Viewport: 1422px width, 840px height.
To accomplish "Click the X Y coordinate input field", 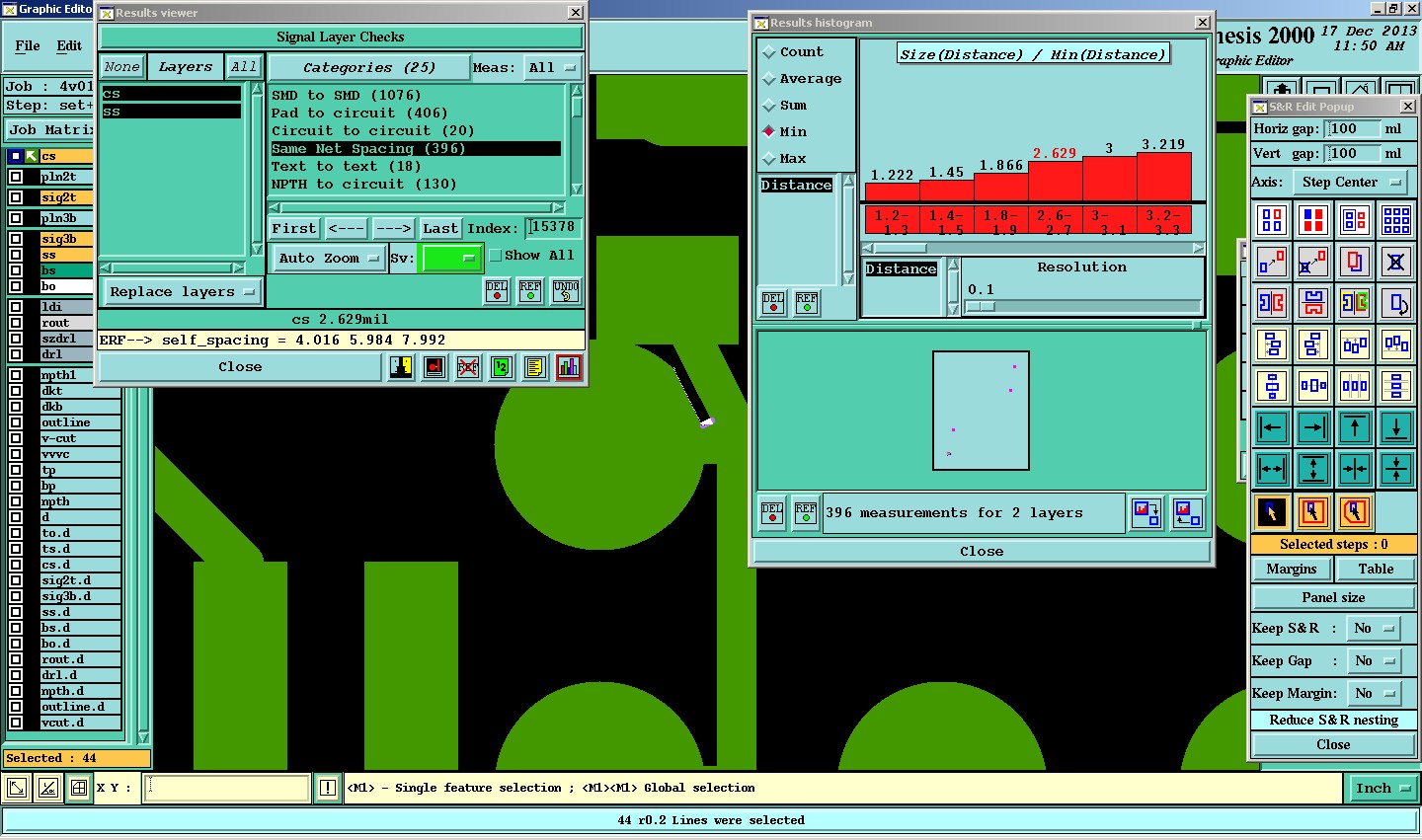I will point(227,788).
